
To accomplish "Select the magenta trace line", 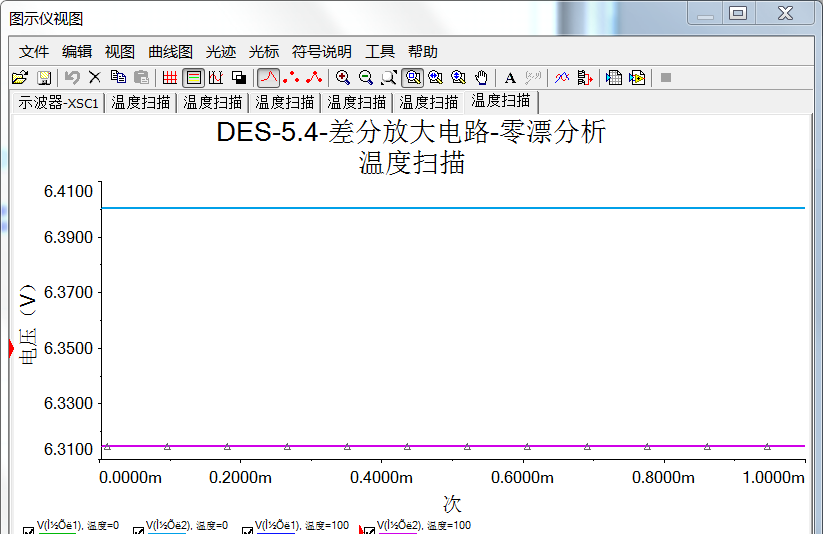I will 452,446.
